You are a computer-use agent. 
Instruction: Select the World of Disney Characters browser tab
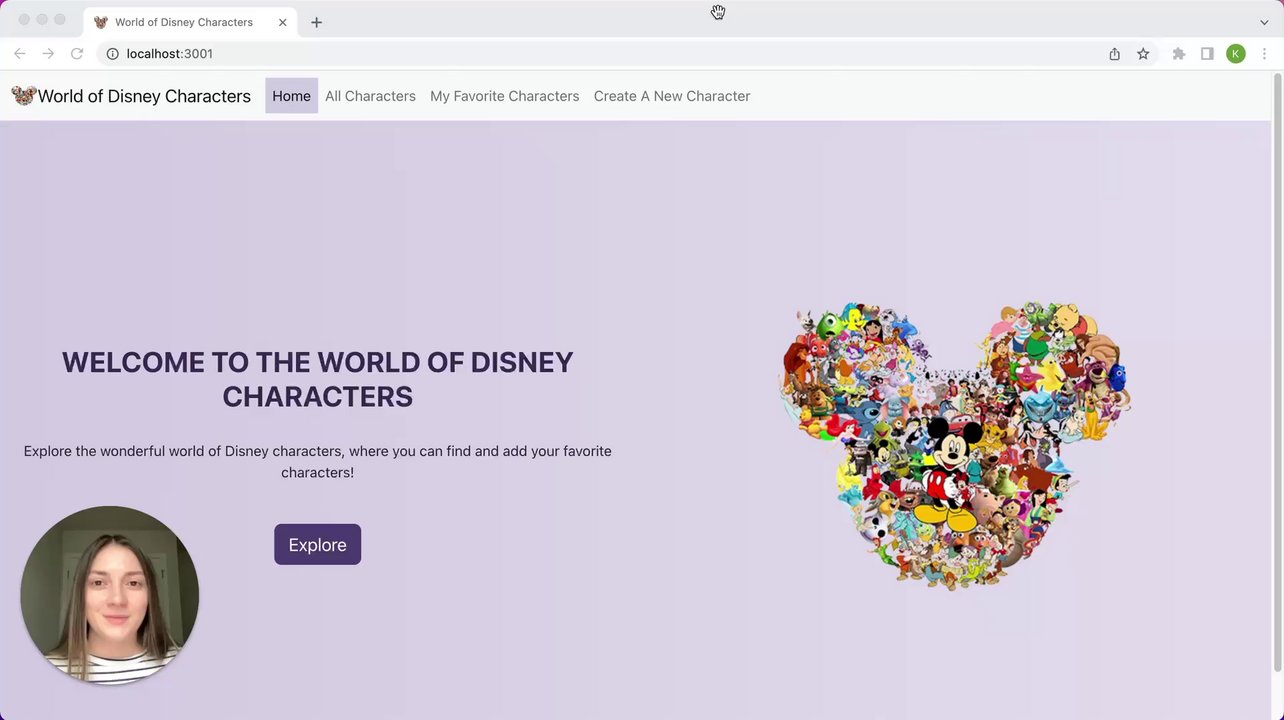[190, 22]
